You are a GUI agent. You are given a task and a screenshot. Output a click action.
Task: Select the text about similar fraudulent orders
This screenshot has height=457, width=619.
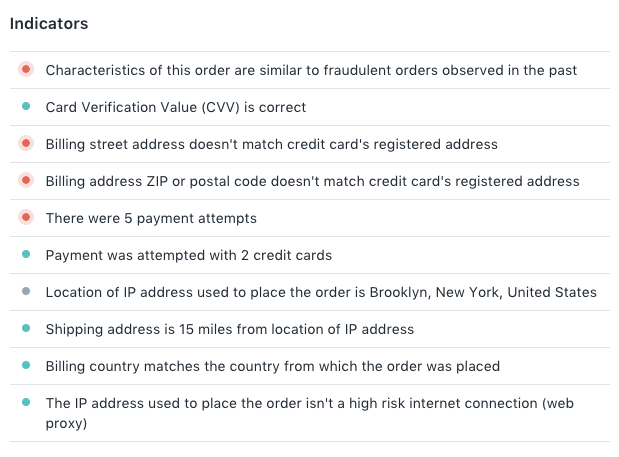coord(311,70)
